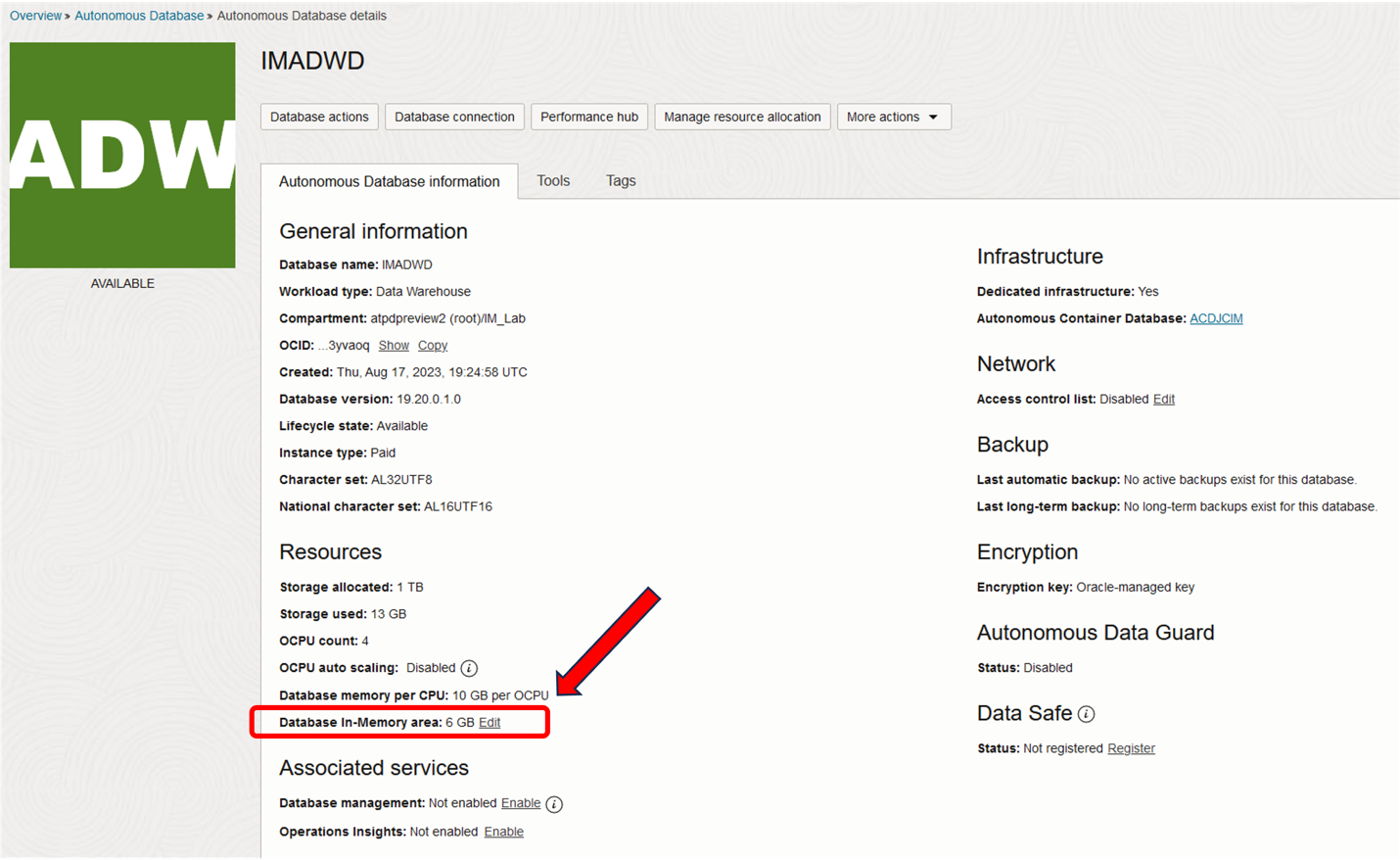Click the Last long-term backup message
Screen dimensions: 1400x860
1250,507
